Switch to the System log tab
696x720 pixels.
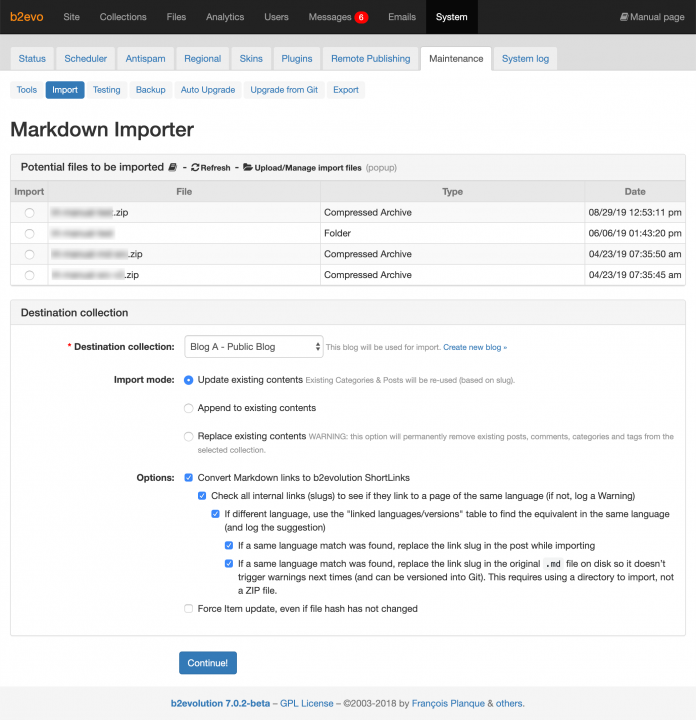click(x=525, y=59)
